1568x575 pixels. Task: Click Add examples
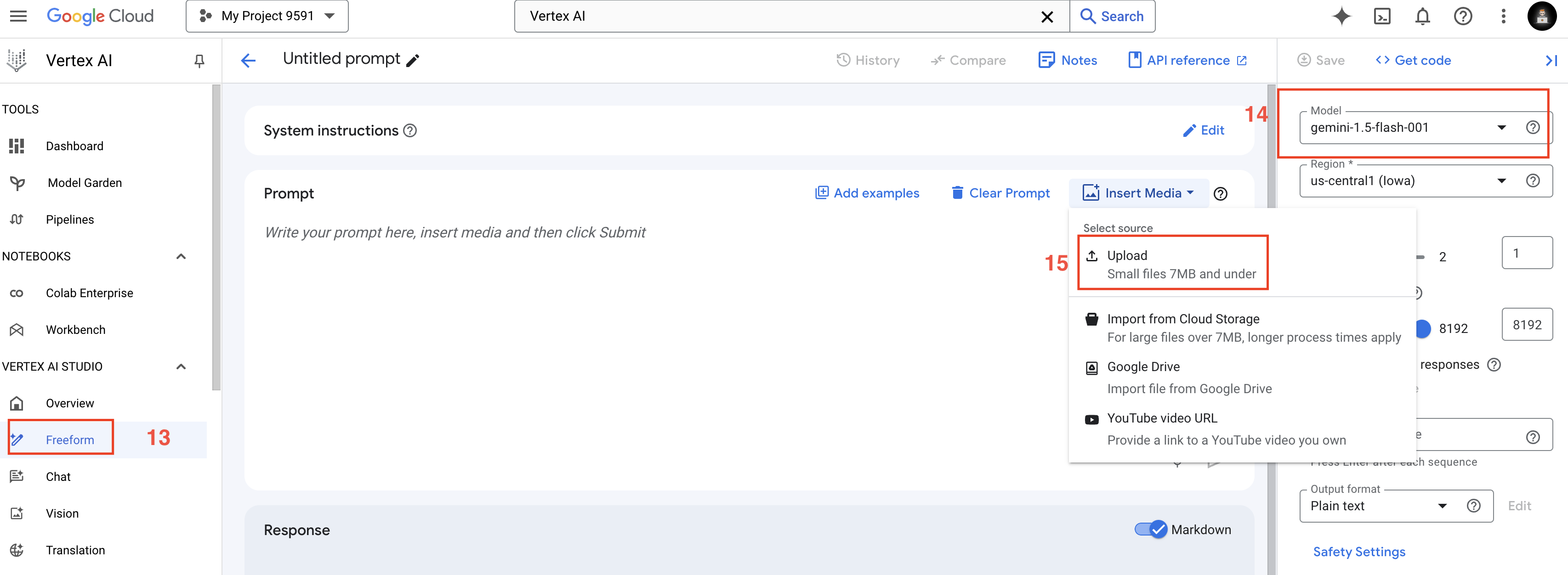click(867, 193)
